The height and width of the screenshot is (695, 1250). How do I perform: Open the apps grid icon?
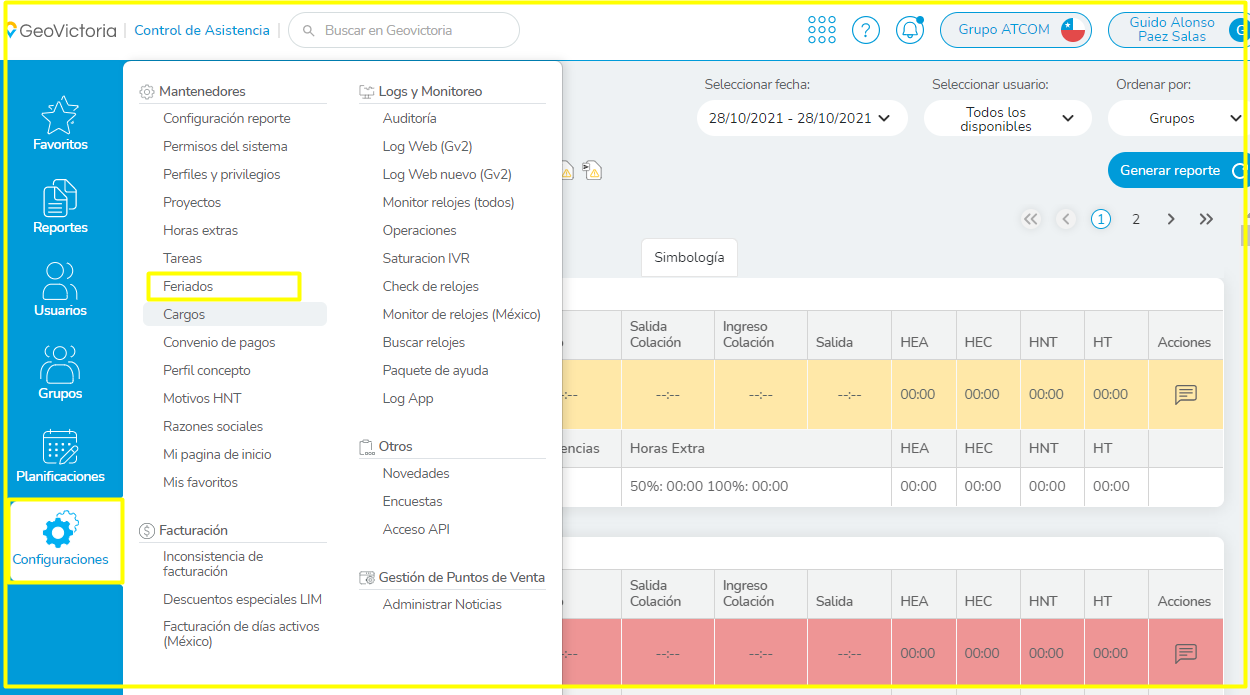pos(821,30)
